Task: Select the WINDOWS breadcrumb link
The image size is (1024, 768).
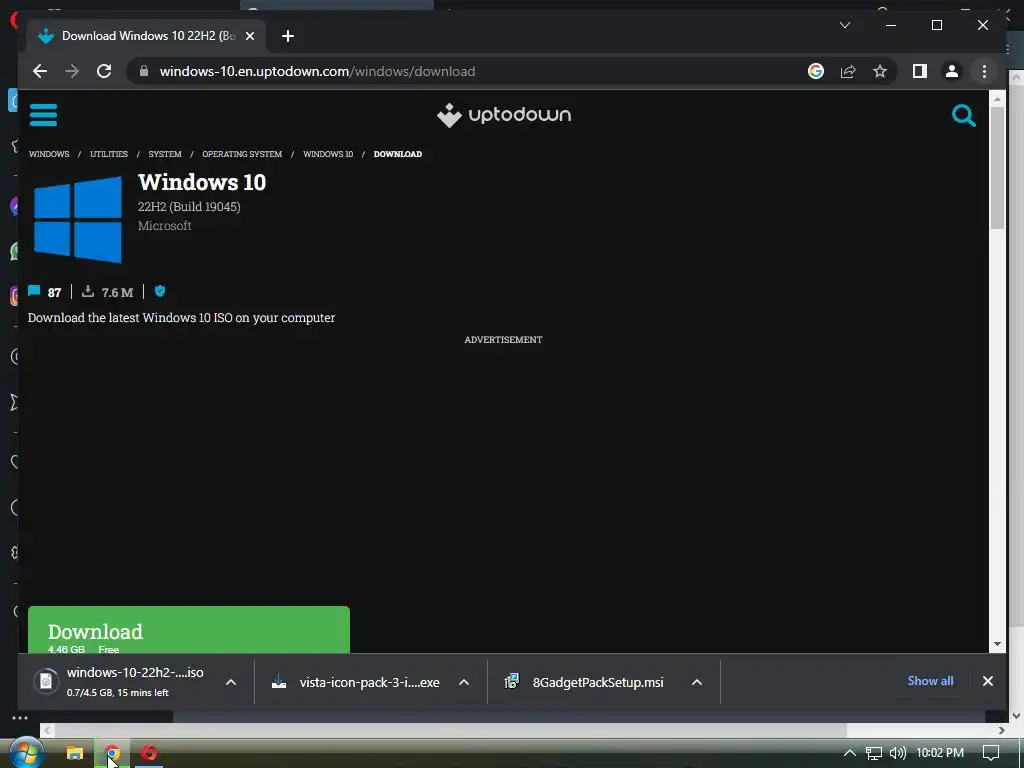Action: [49, 154]
